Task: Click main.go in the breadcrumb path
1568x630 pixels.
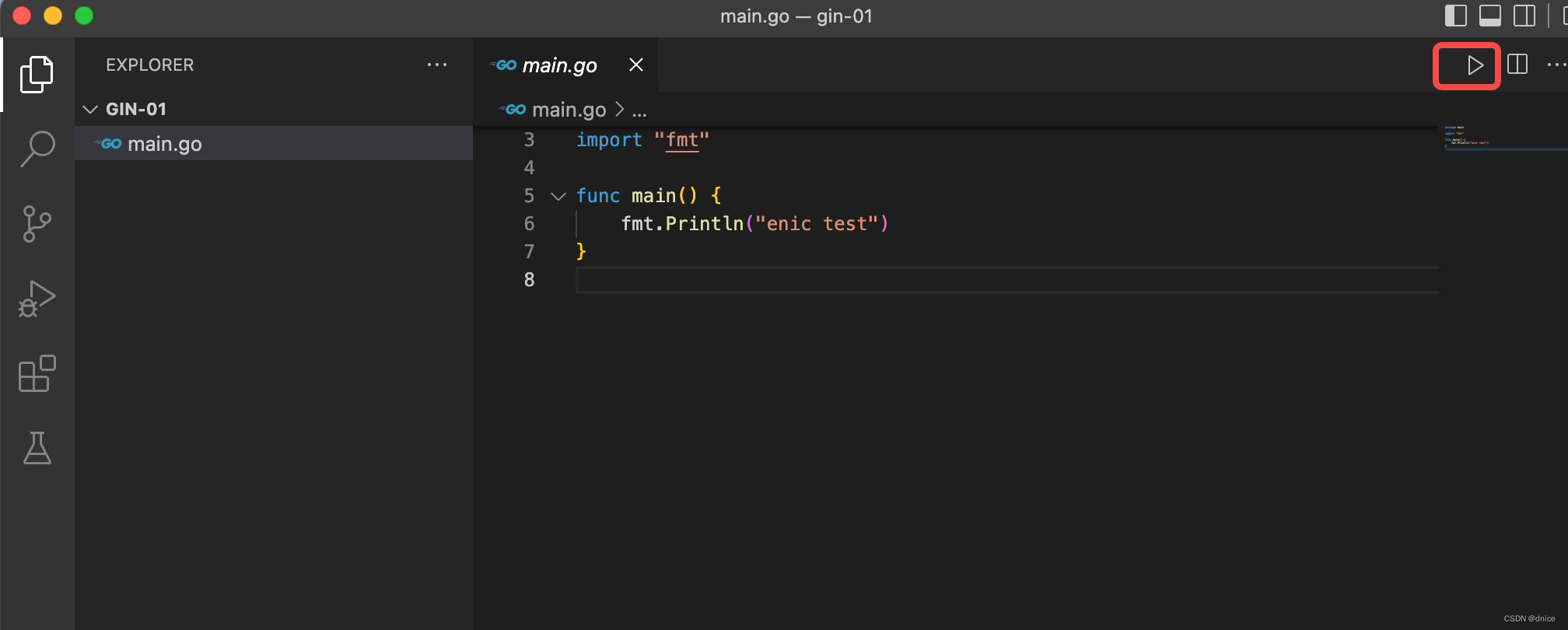Action: [x=569, y=110]
